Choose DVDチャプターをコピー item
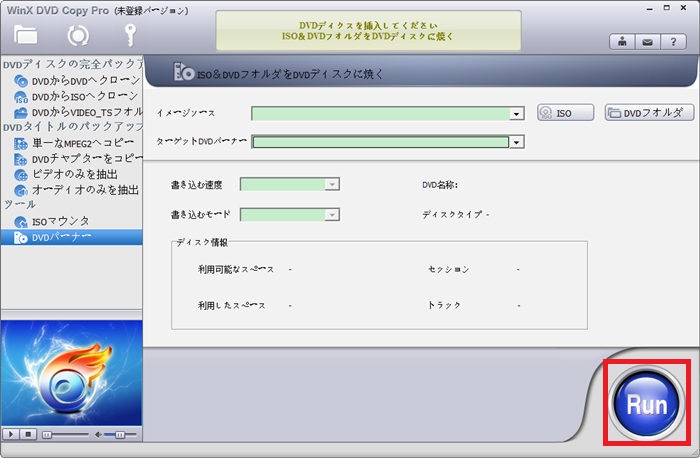 (x=78, y=158)
